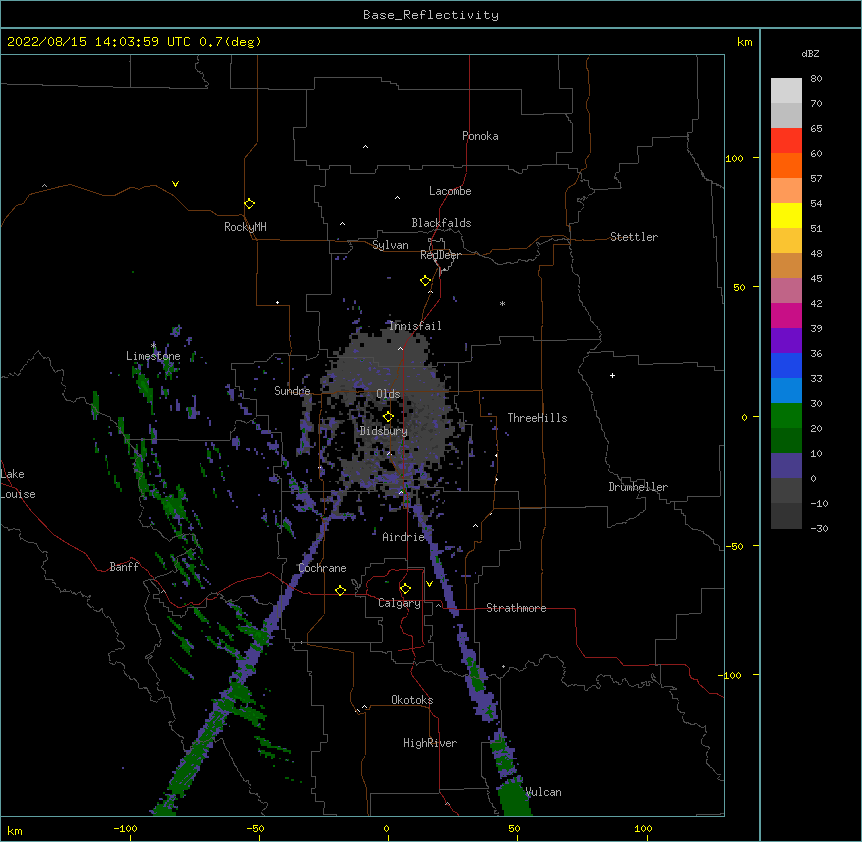Image resolution: width=862 pixels, height=842 pixels.
Task: Select the blue 36-33 dBZ legend swatch
Action: (x=786, y=366)
